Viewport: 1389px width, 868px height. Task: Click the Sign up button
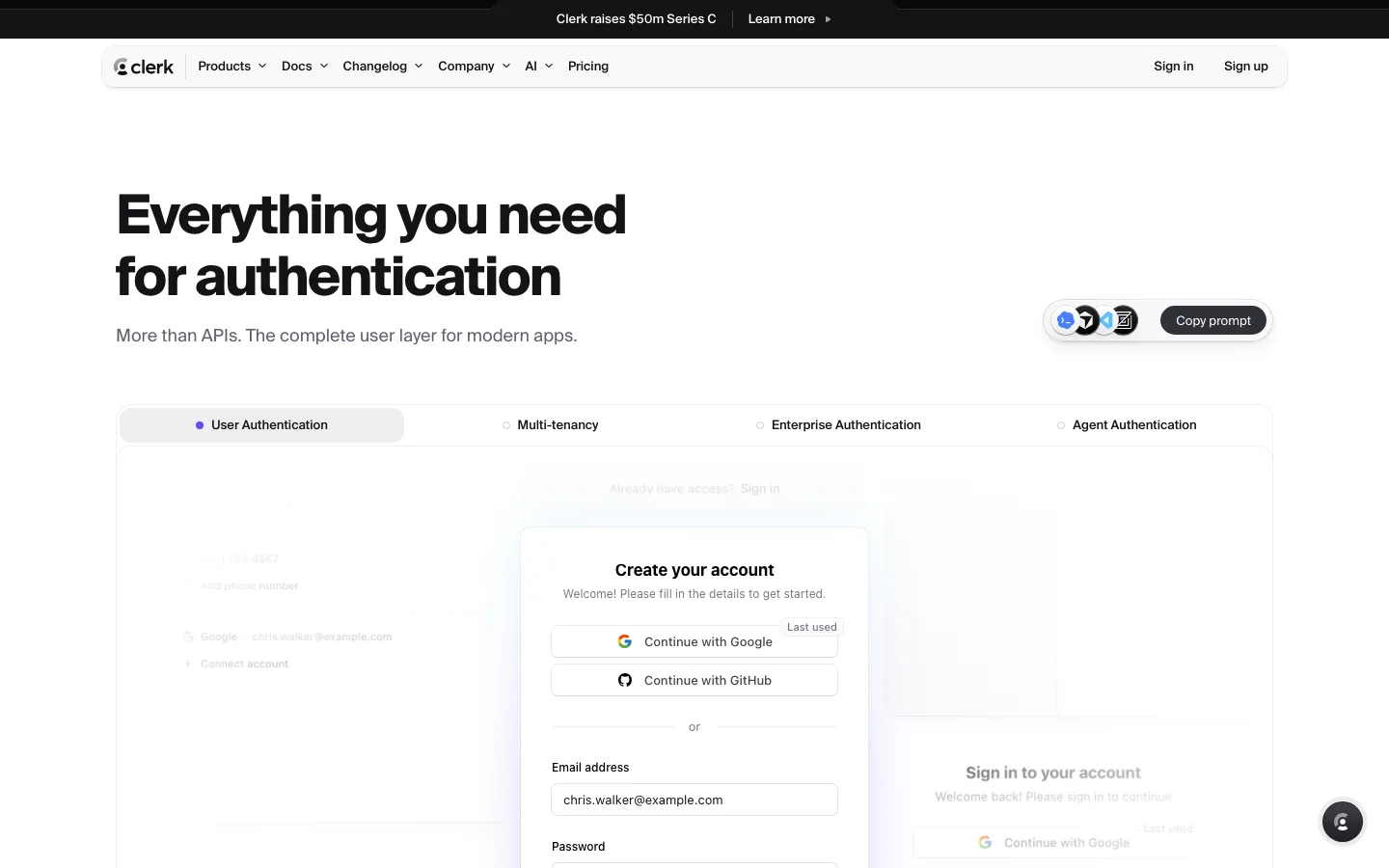pyautogui.click(x=1246, y=67)
